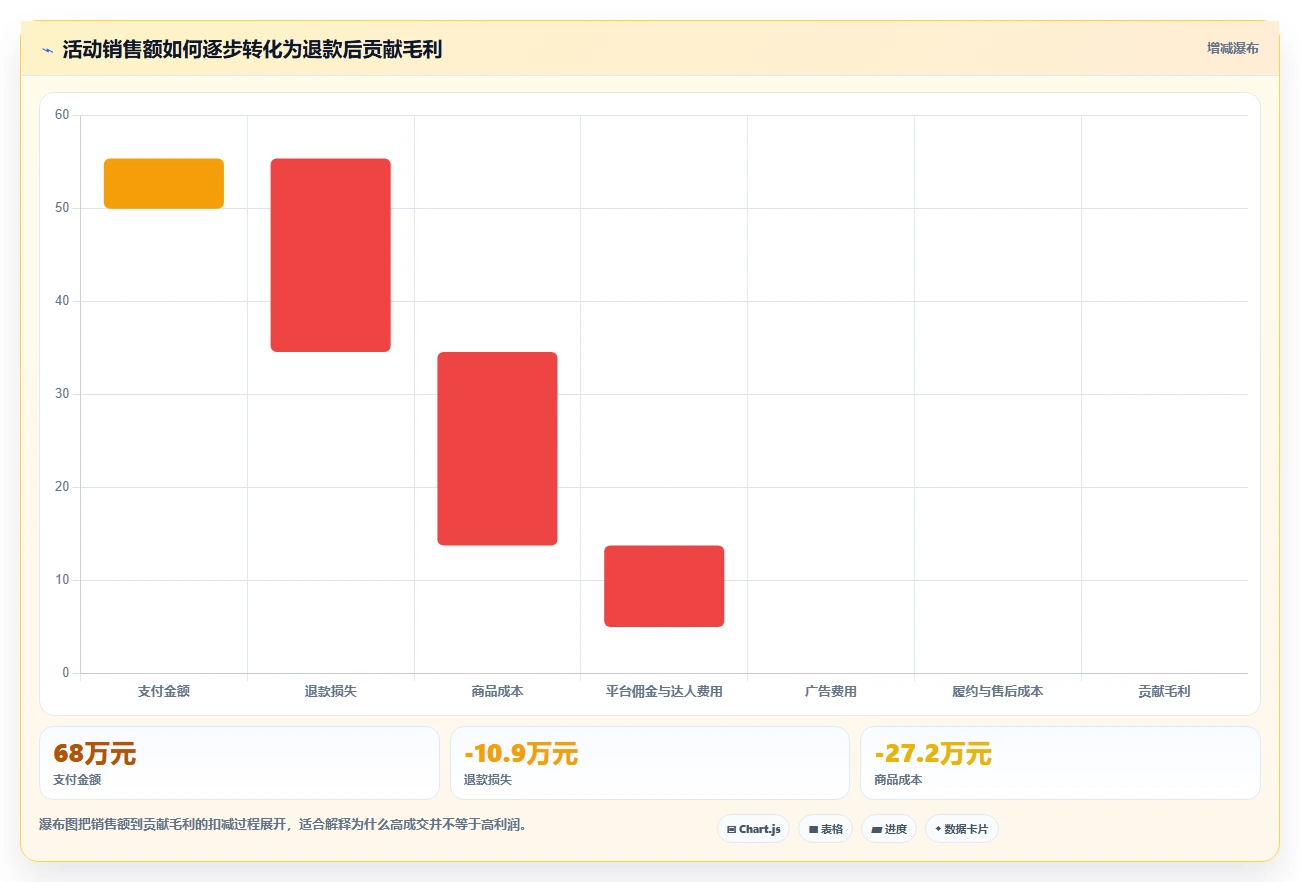Click the 商品成本 x-axis label

coord(497,691)
